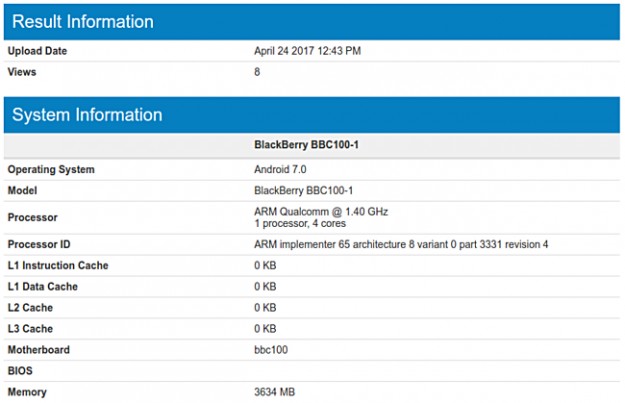Select the Upload Date row label
The width and height of the screenshot is (625, 403).
pos(37,51)
